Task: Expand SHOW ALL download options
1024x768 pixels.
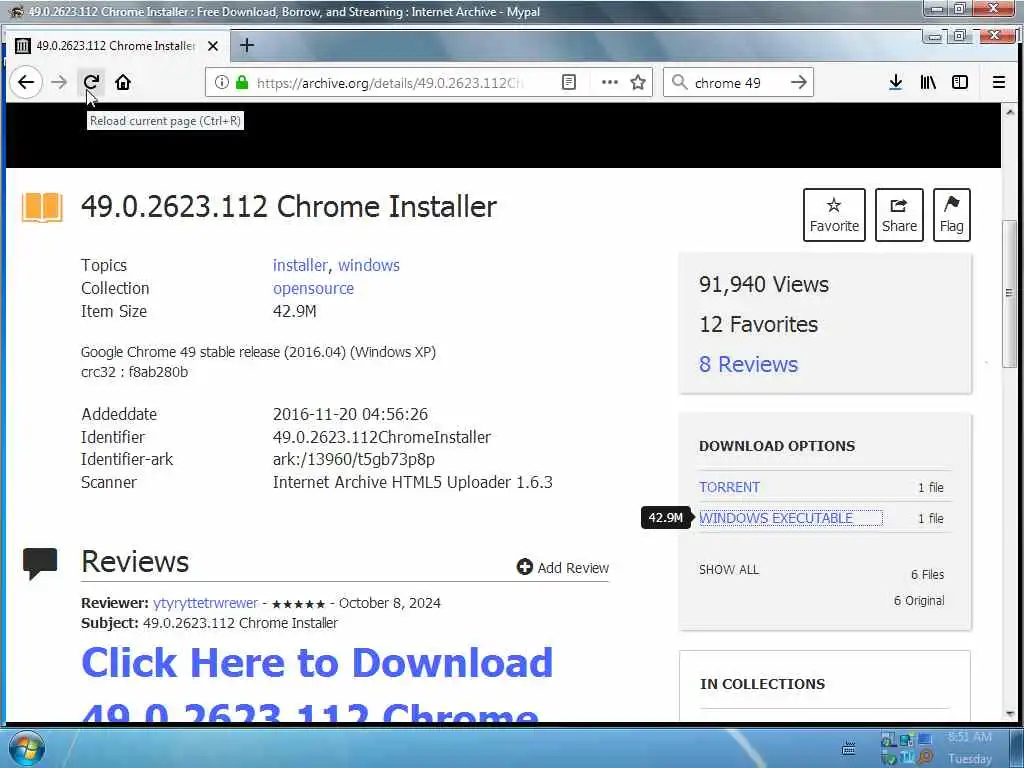Action: tap(729, 569)
